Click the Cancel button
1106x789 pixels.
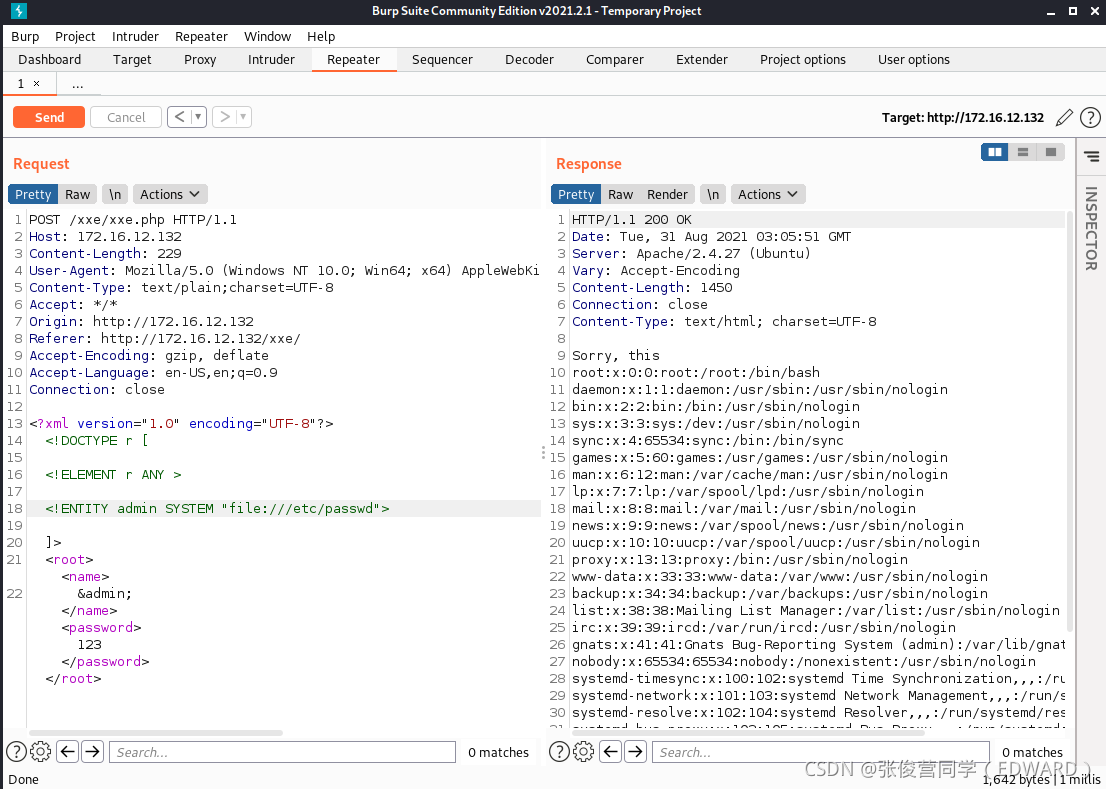tap(126, 117)
